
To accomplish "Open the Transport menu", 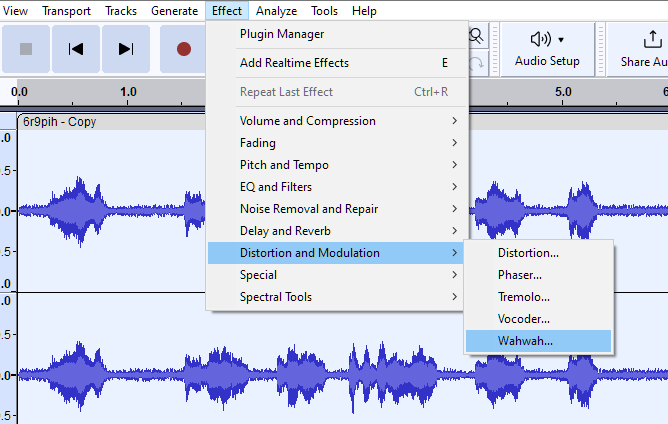I will pos(66,11).
